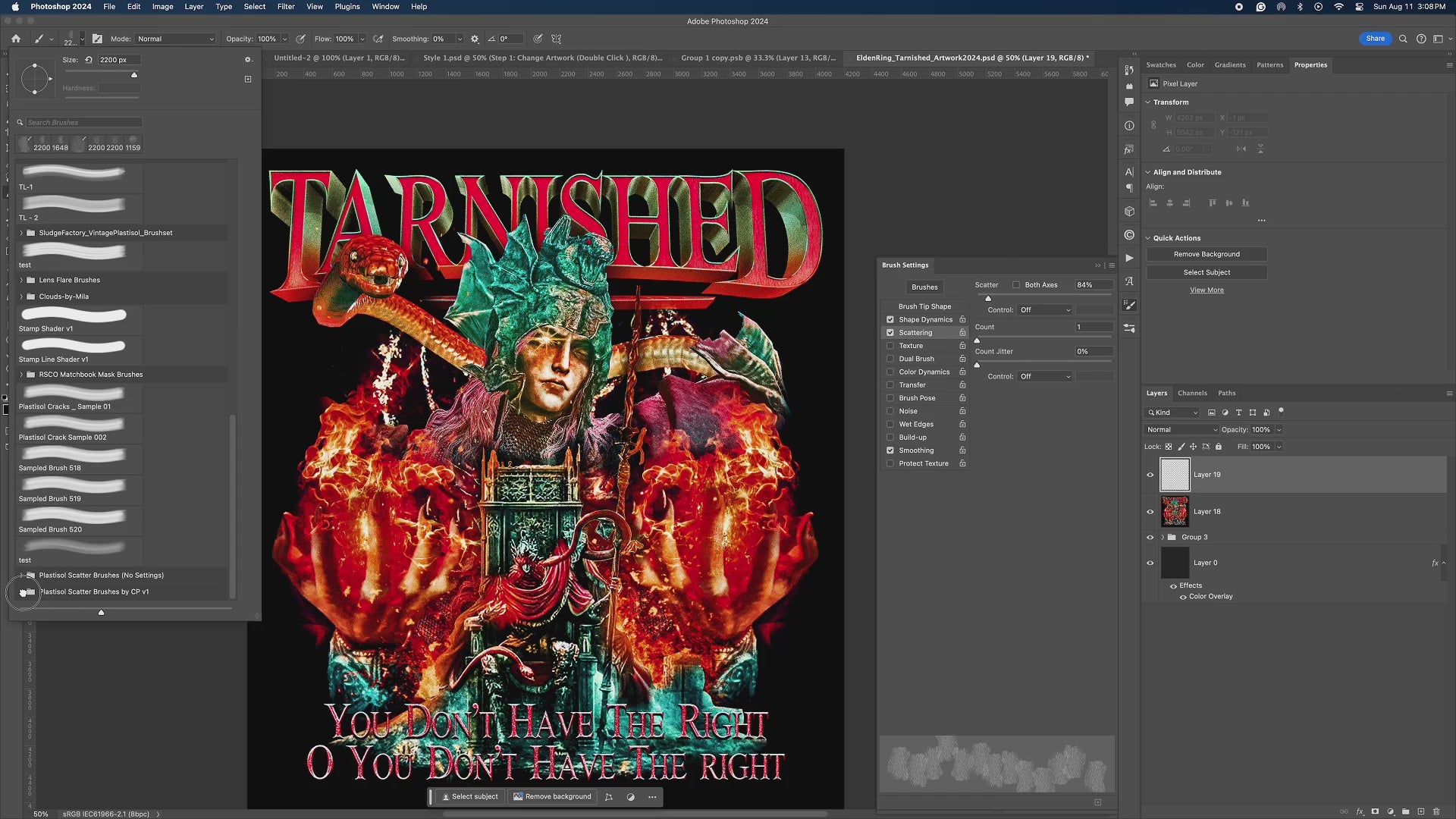Screen dimensions: 1456x819
Task: Expand Group 3 layer group
Action: coord(1163,538)
